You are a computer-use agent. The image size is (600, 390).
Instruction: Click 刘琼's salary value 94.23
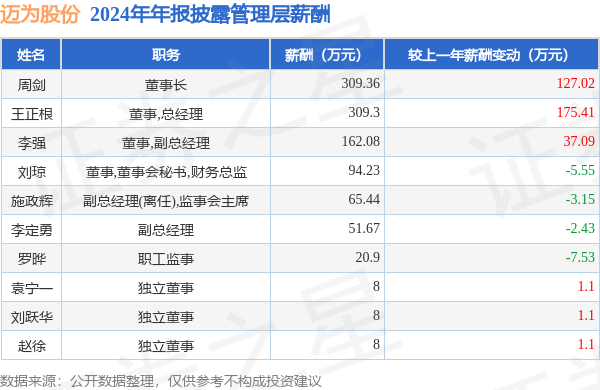(x=364, y=170)
